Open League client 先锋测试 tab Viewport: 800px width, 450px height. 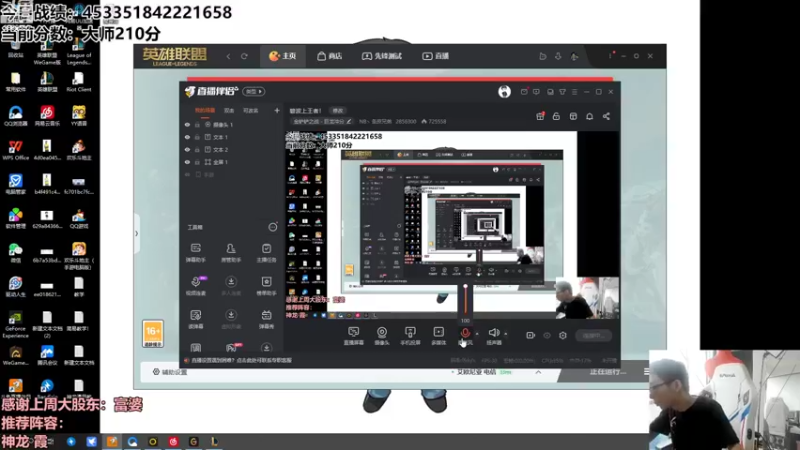tap(382, 56)
